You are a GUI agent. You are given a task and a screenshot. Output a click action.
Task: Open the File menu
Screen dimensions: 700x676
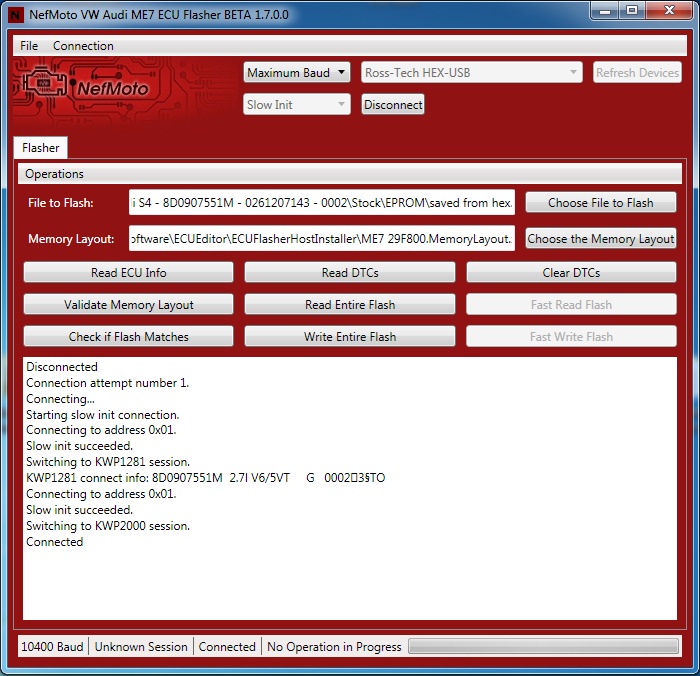pyautogui.click(x=29, y=46)
